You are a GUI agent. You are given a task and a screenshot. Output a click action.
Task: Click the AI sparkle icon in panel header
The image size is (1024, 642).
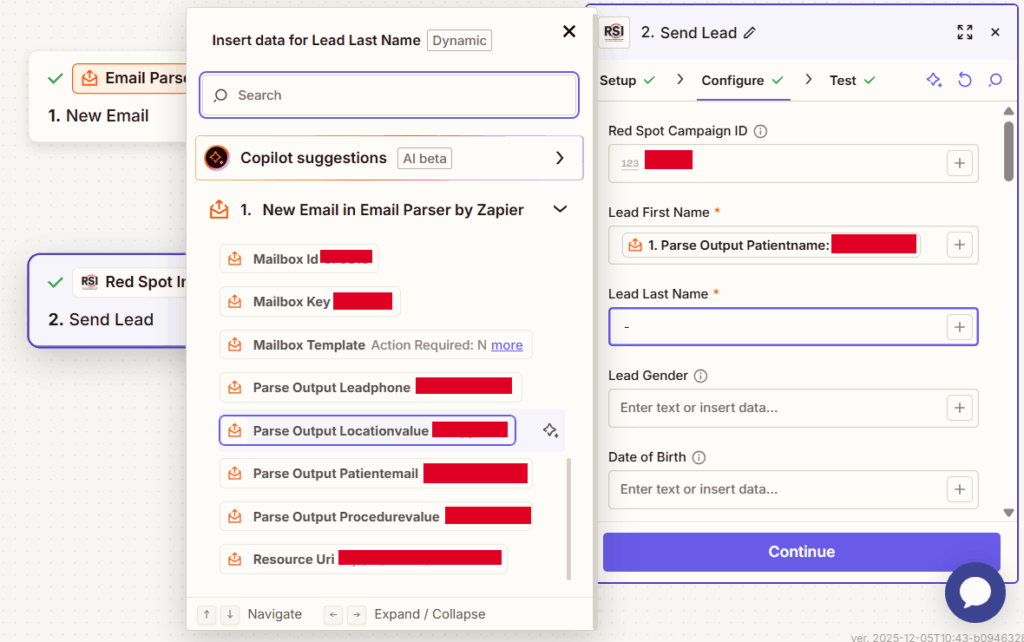934,80
